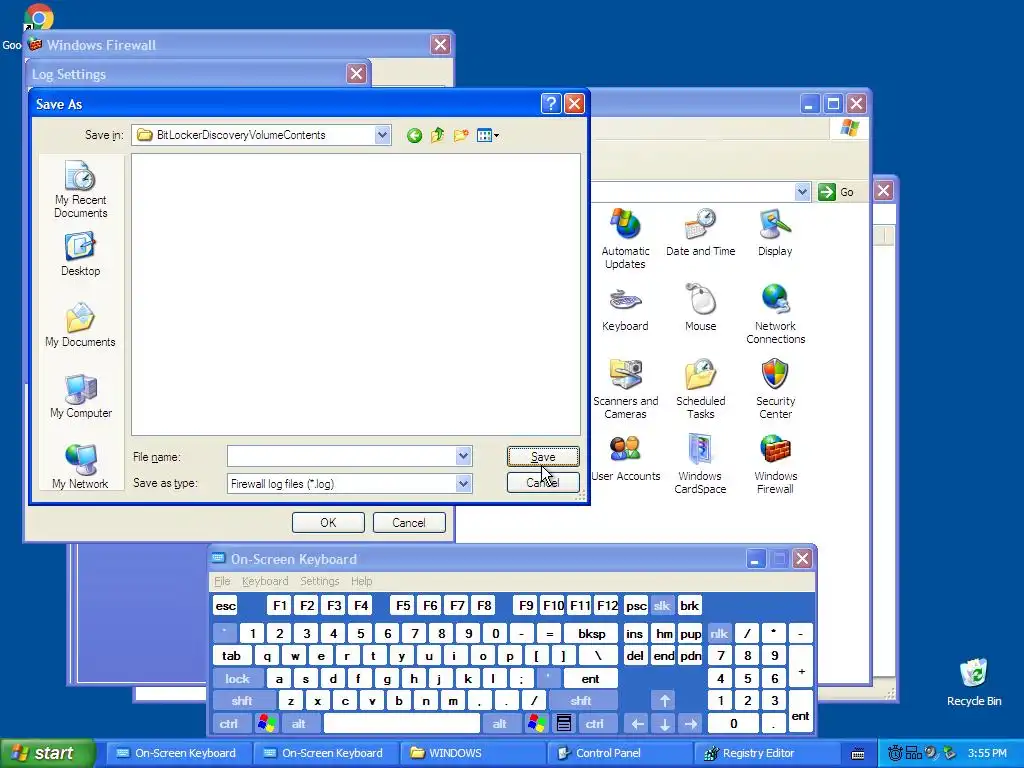Open Scheduled Tasks in Control Panel
This screenshot has width=1024, height=768.
pos(700,389)
